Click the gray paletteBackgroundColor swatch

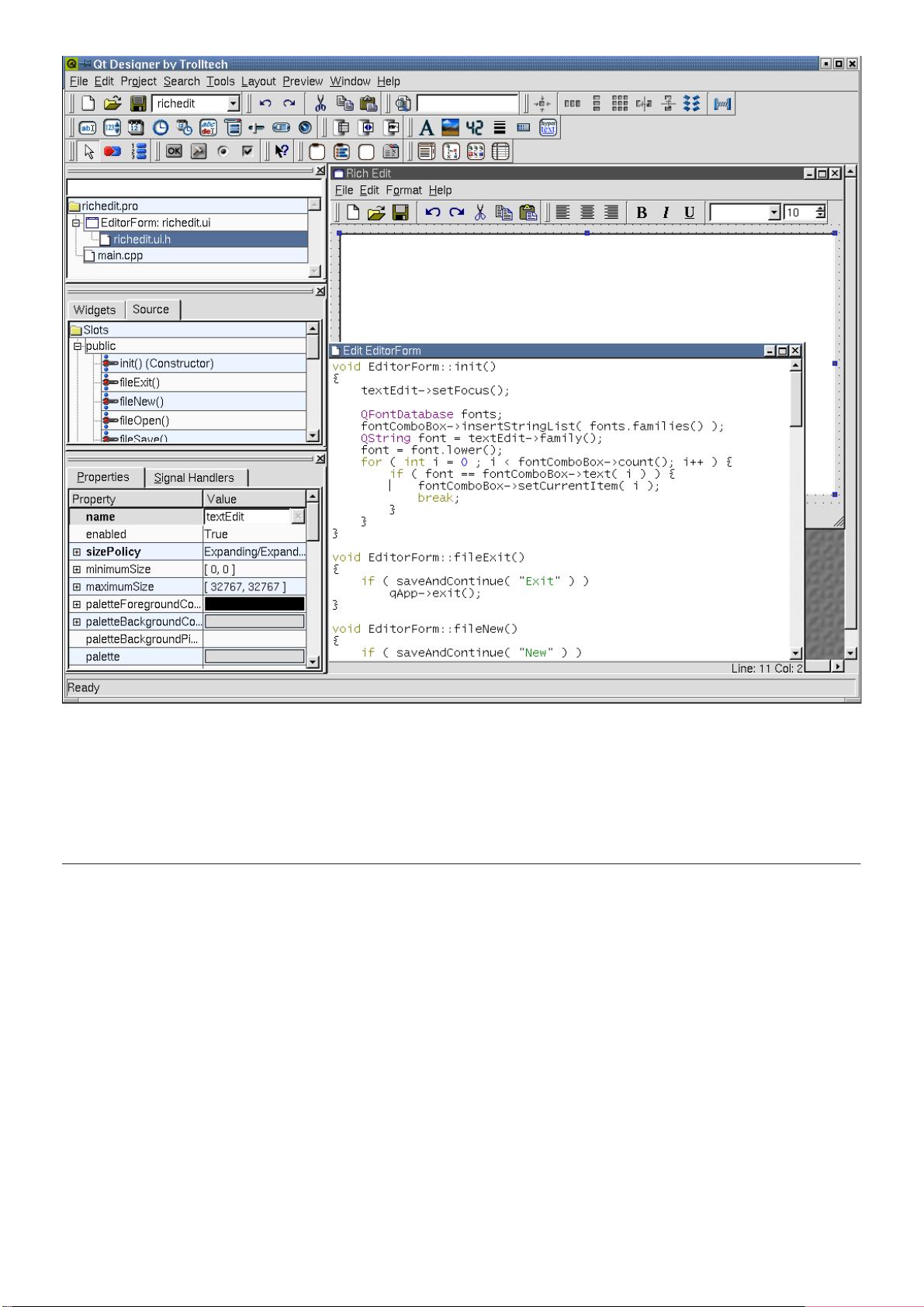point(254,622)
